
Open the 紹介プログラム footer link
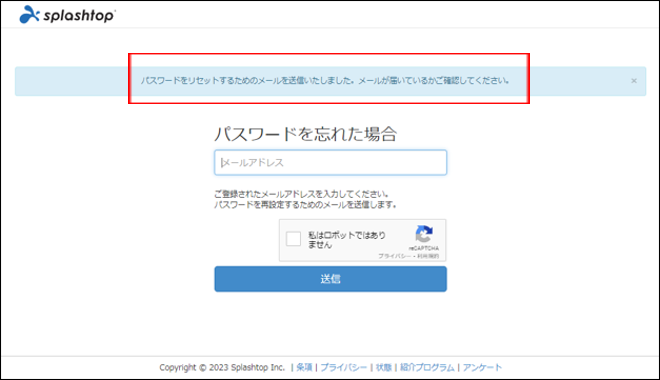click(427, 367)
